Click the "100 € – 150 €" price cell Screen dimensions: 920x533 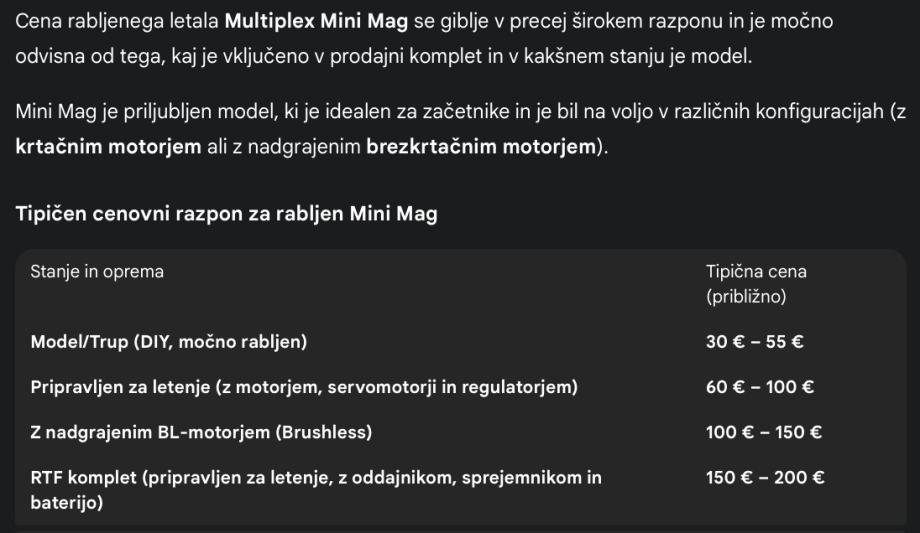click(x=763, y=433)
